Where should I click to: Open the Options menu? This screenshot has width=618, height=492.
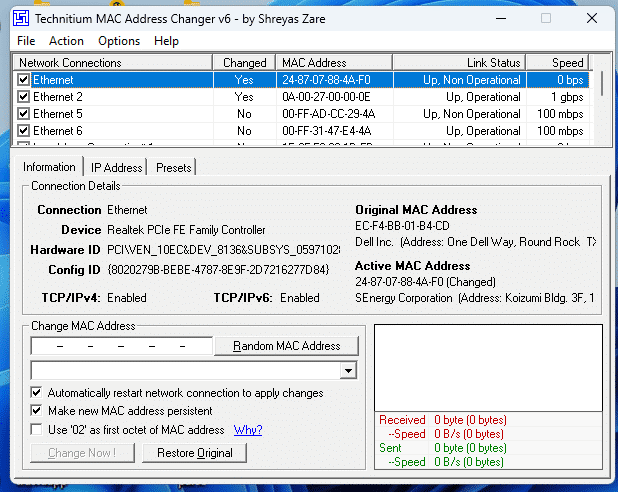(x=119, y=41)
